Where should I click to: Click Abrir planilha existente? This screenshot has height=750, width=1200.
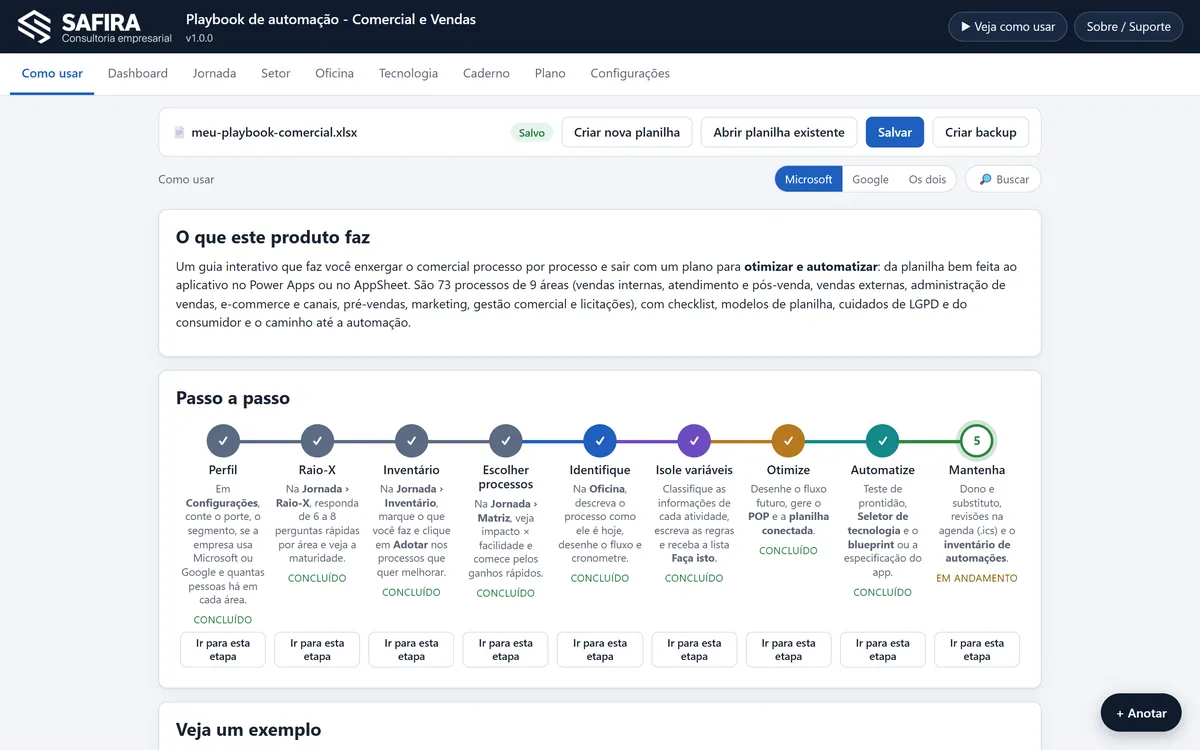[x=779, y=132]
